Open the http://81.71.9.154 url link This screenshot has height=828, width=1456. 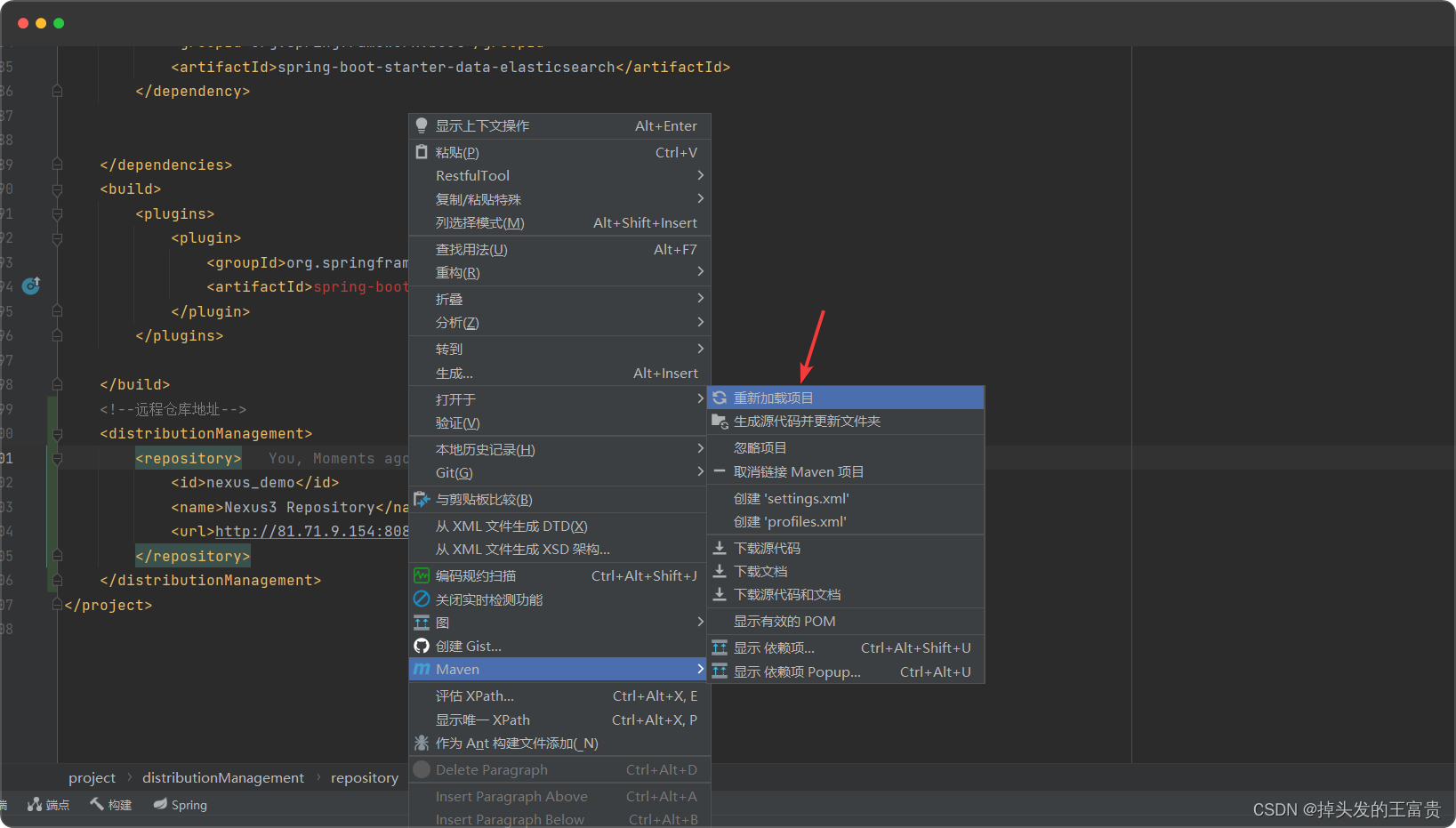point(311,531)
